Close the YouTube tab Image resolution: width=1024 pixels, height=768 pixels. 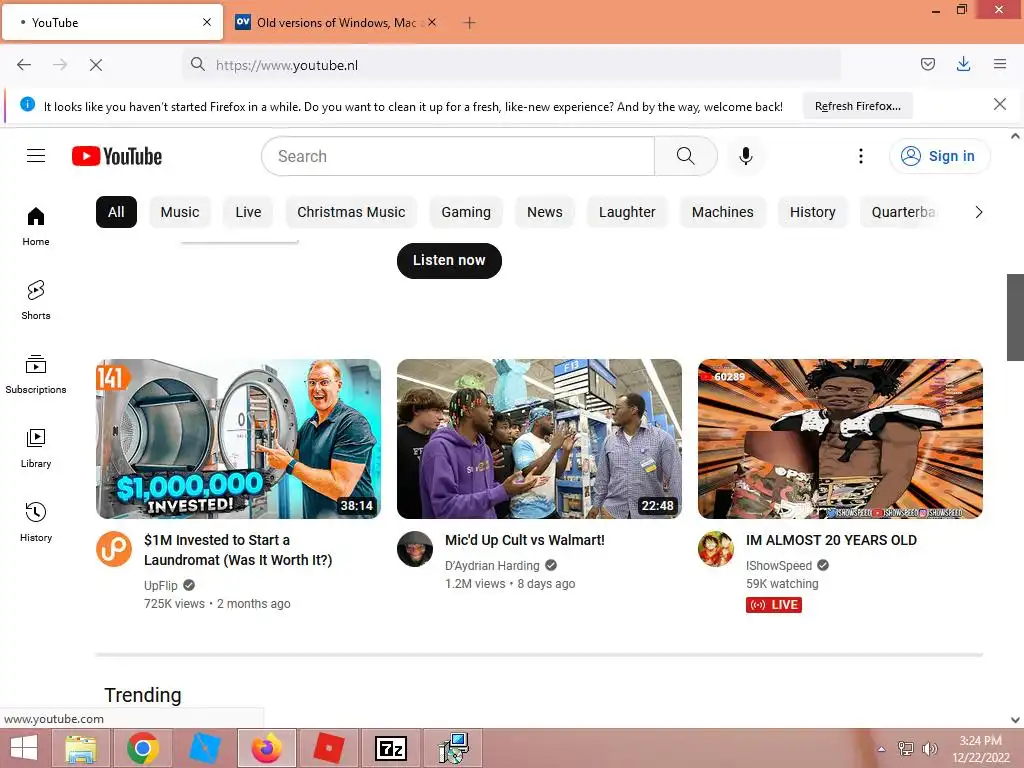(207, 22)
